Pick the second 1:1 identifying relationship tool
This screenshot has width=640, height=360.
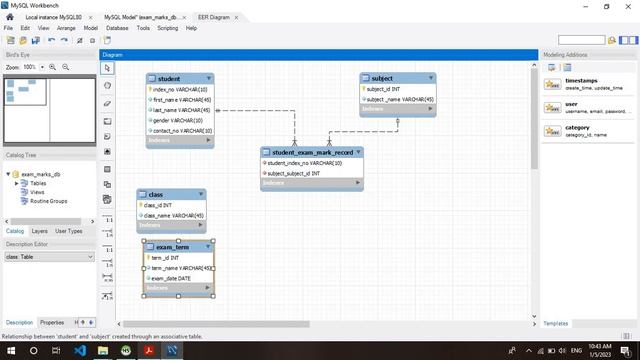(x=107, y=247)
